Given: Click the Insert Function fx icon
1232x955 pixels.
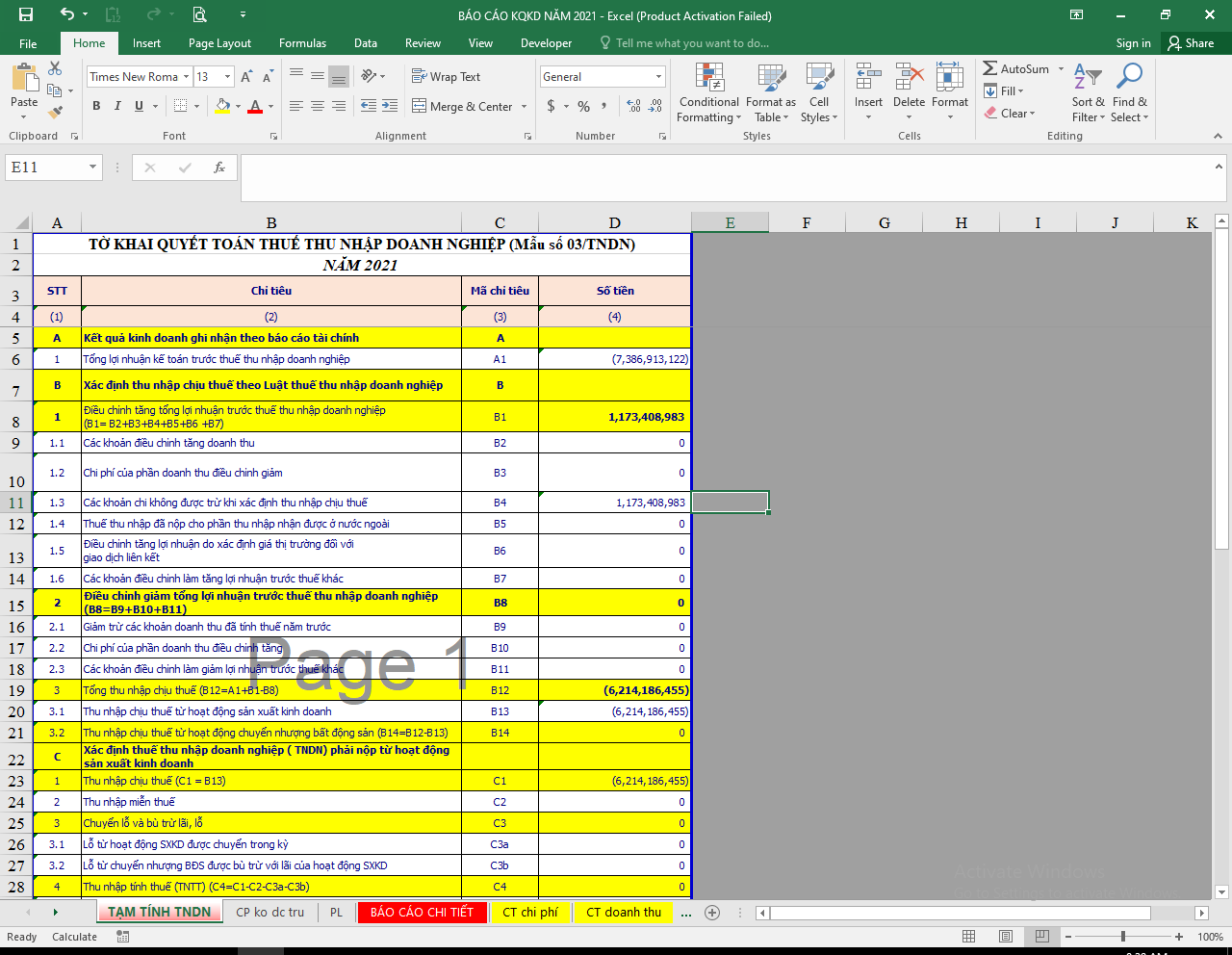Looking at the screenshot, I should (219, 168).
